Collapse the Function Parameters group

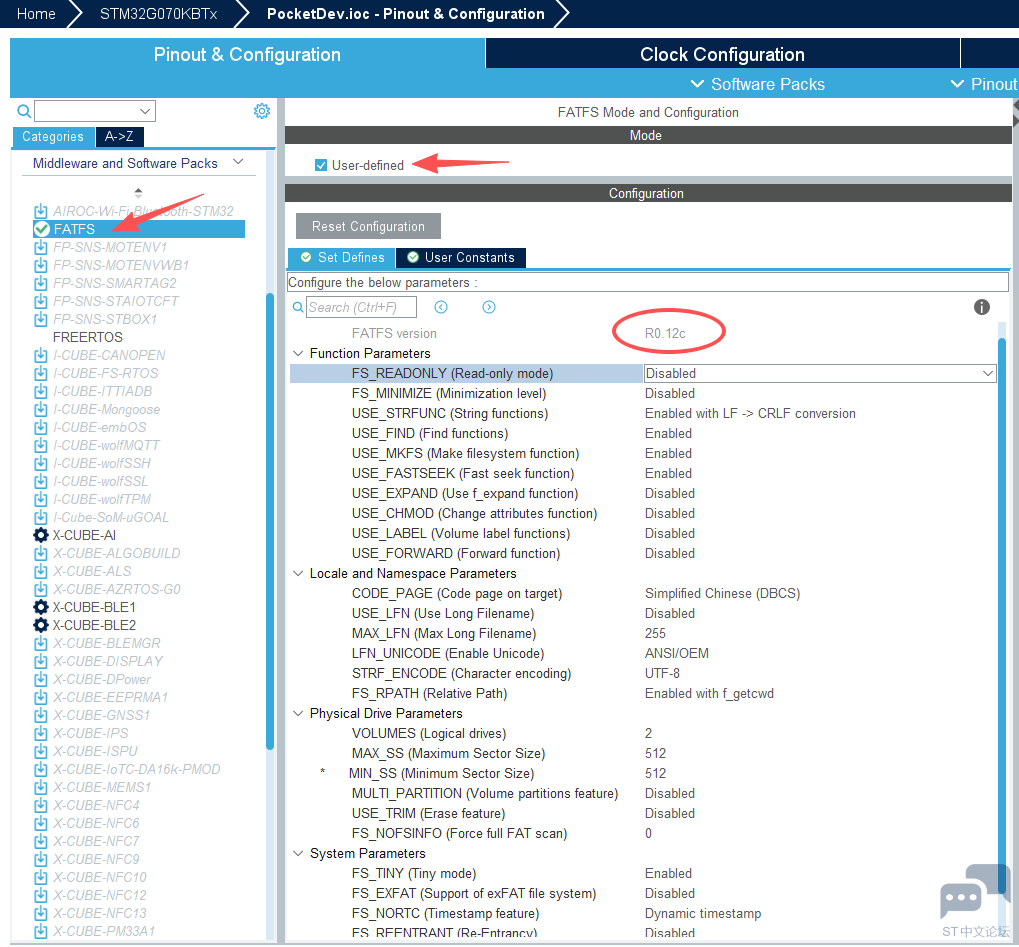tap(298, 354)
